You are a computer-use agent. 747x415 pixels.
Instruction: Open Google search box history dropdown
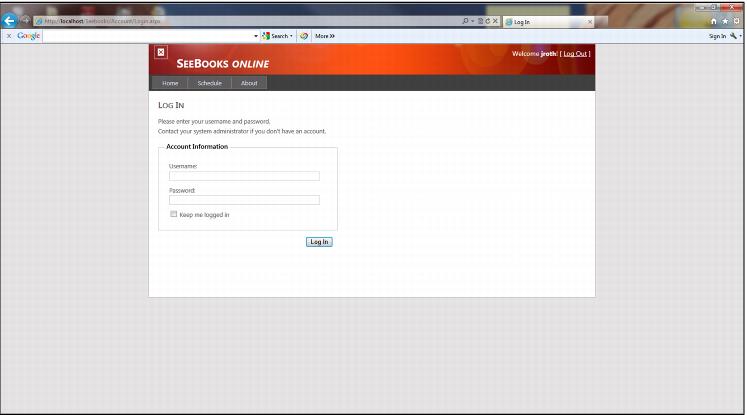pos(256,36)
